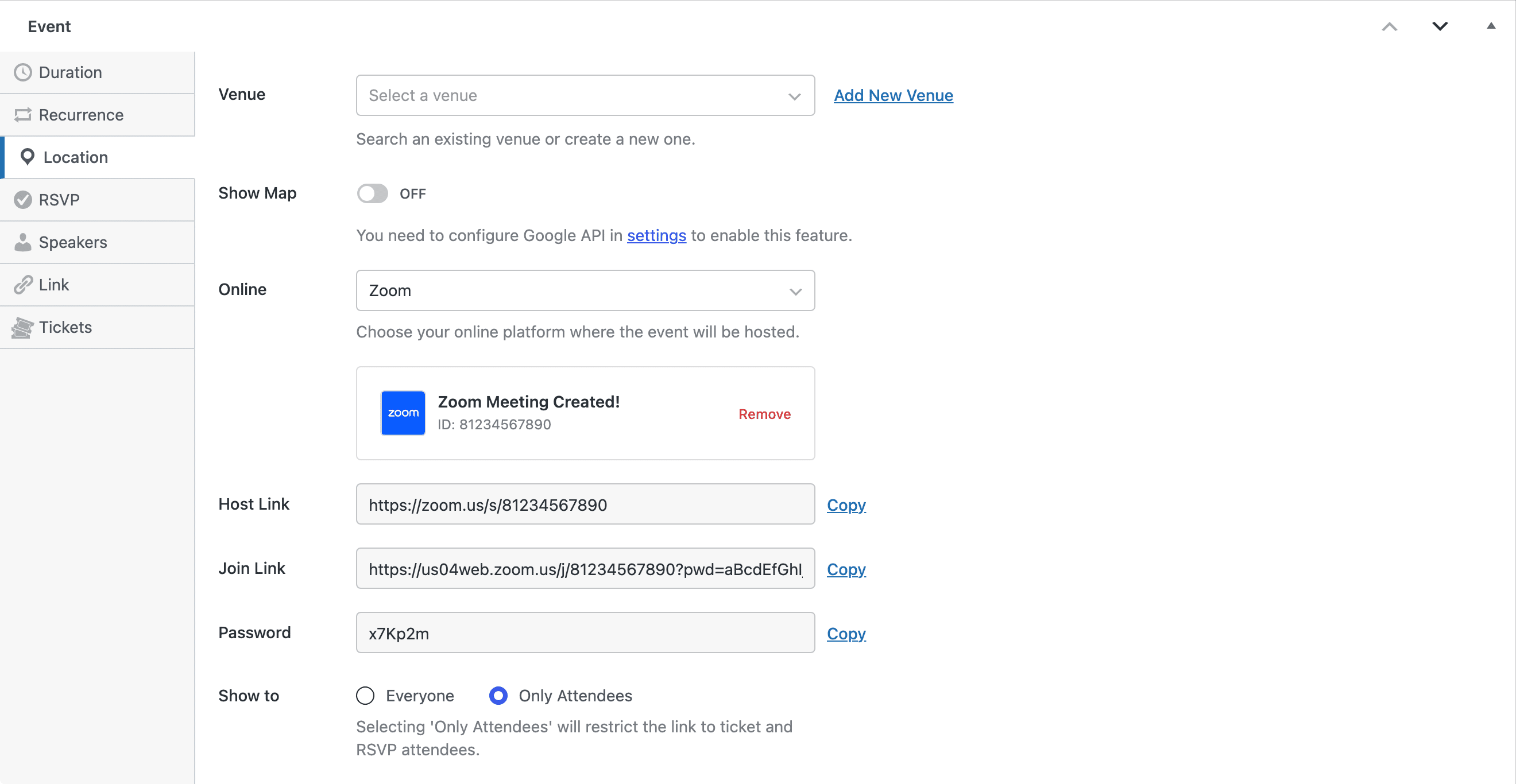Click the Password field
Image resolution: width=1516 pixels, height=784 pixels.
coord(586,632)
